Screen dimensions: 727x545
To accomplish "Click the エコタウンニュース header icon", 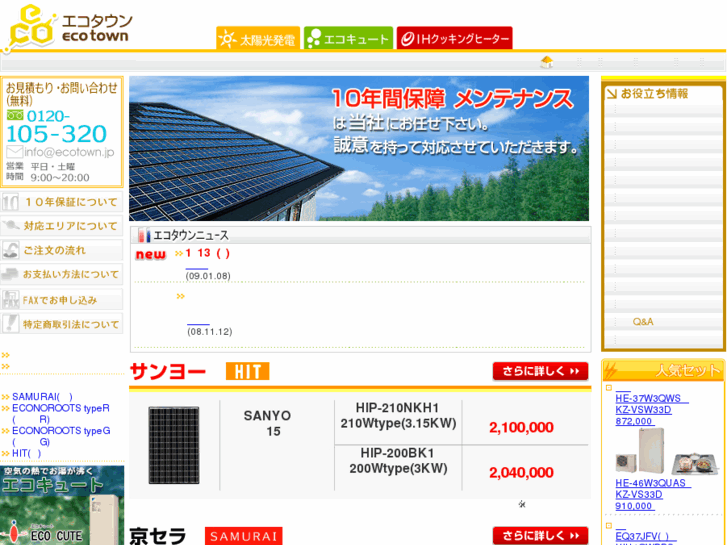I will 144,235.
